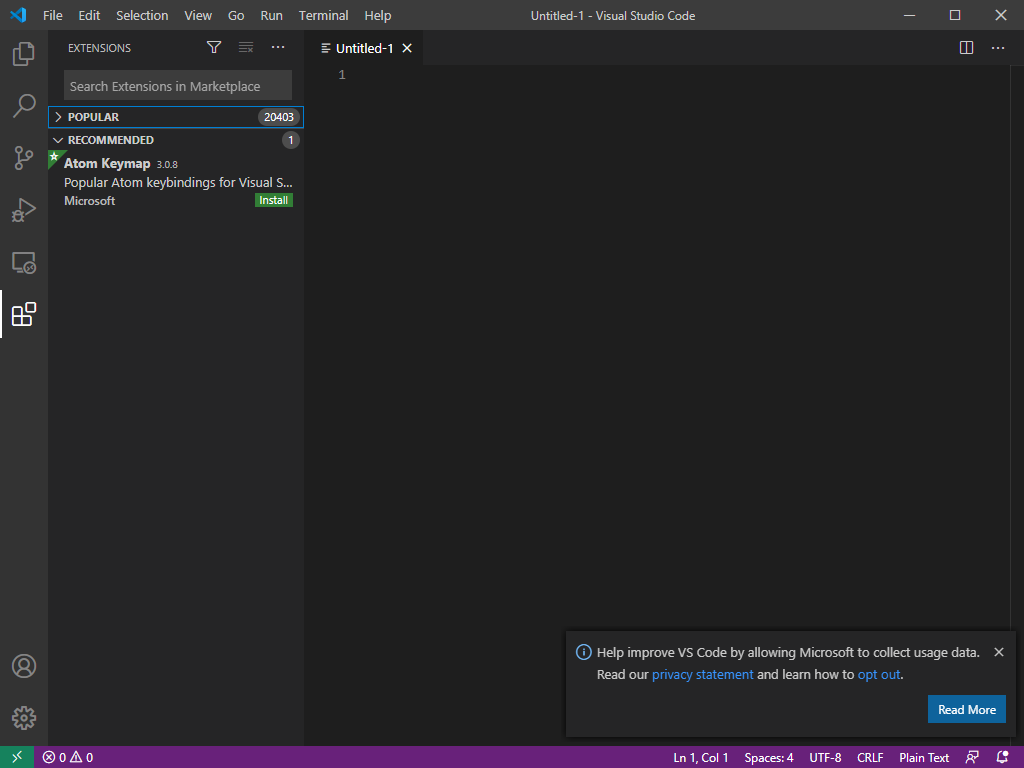The image size is (1024, 768).
Task: Open the File menu
Action: (53, 16)
